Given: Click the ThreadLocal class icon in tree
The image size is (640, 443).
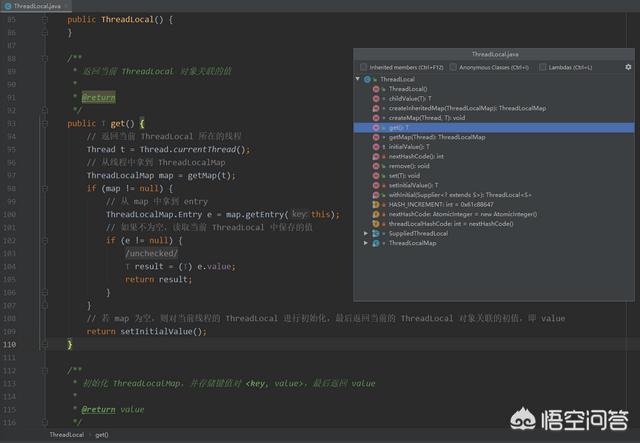Looking at the screenshot, I should (368, 79).
